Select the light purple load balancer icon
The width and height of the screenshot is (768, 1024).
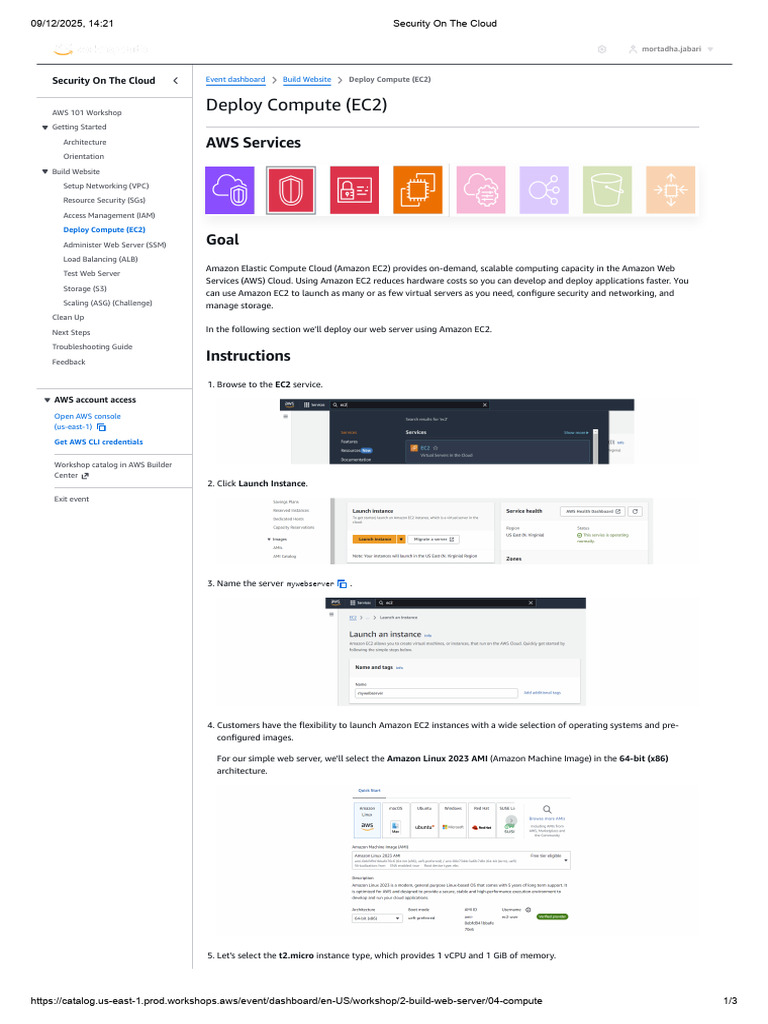pos(544,190)
